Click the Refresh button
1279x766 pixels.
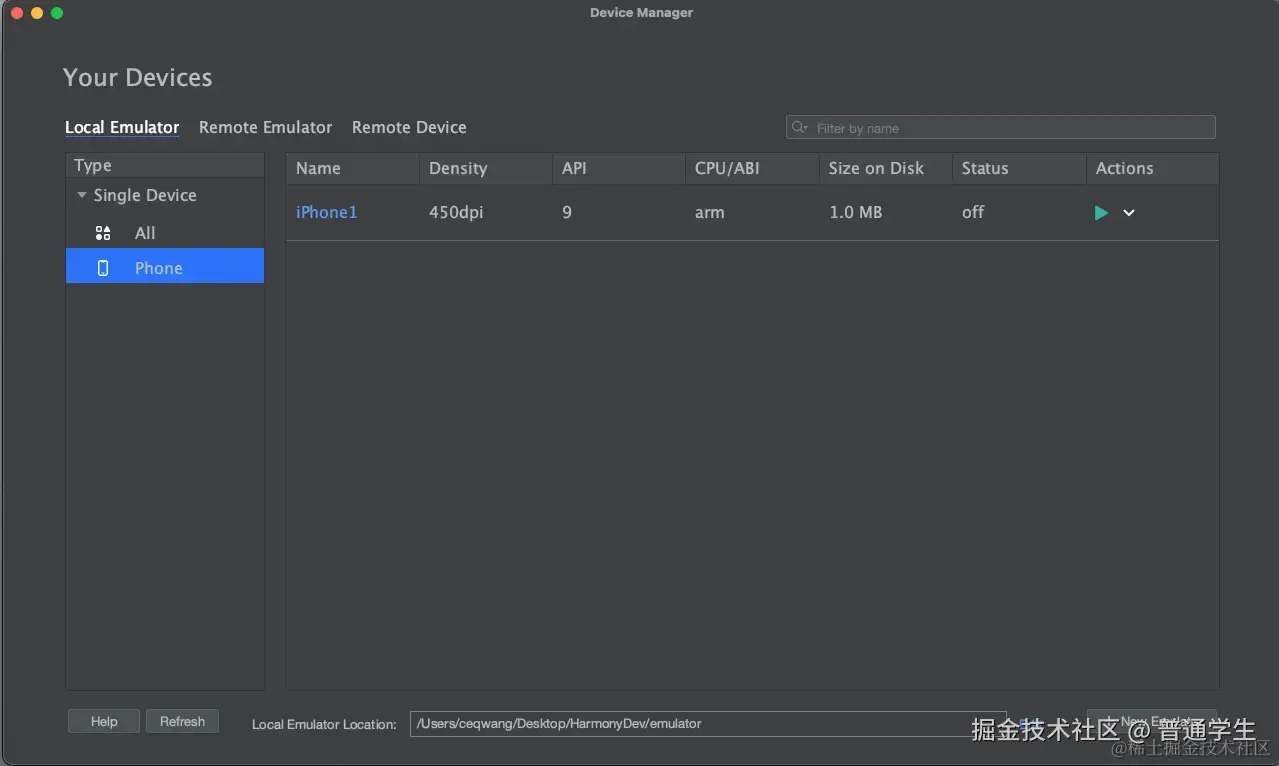click(182, 721)
